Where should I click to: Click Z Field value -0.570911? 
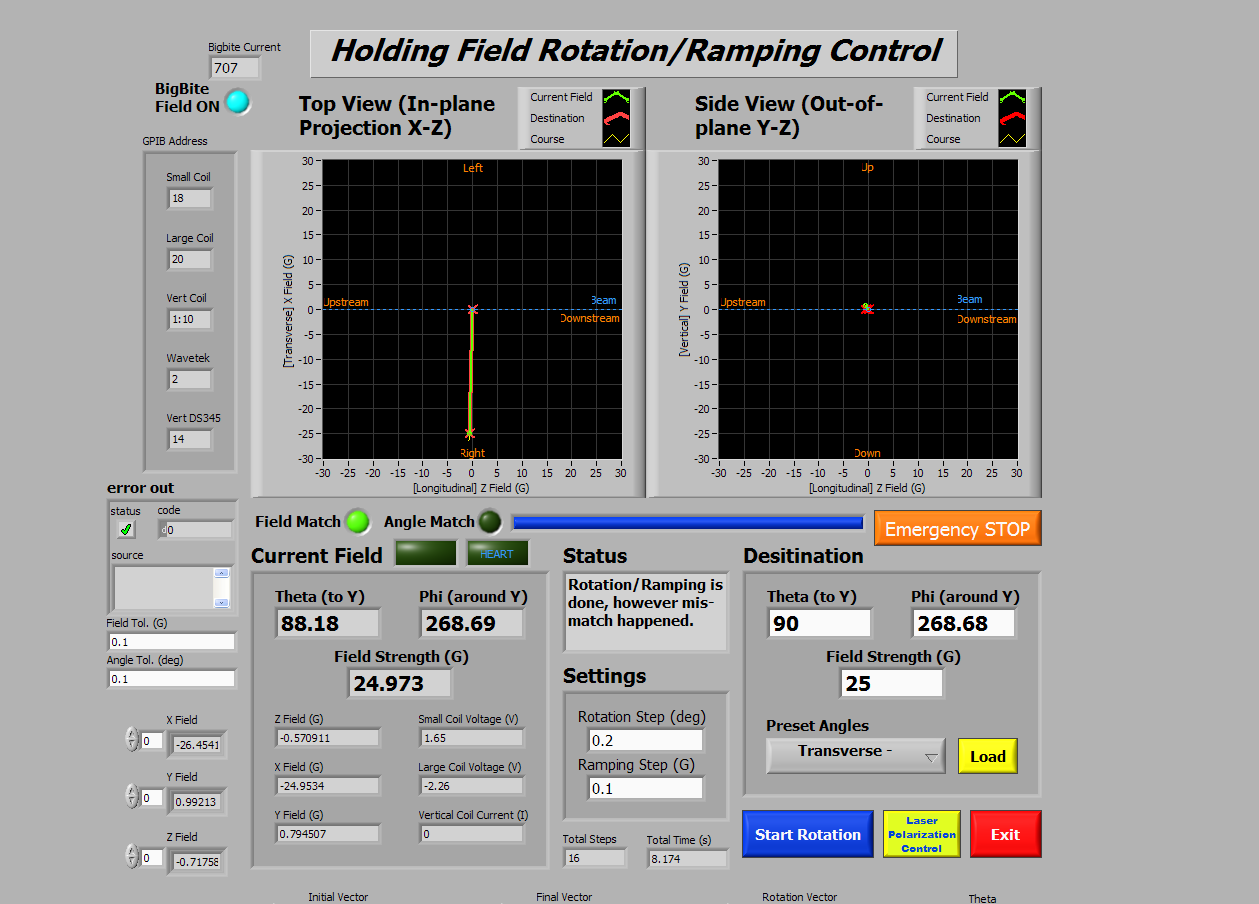[x=328, y=738]
